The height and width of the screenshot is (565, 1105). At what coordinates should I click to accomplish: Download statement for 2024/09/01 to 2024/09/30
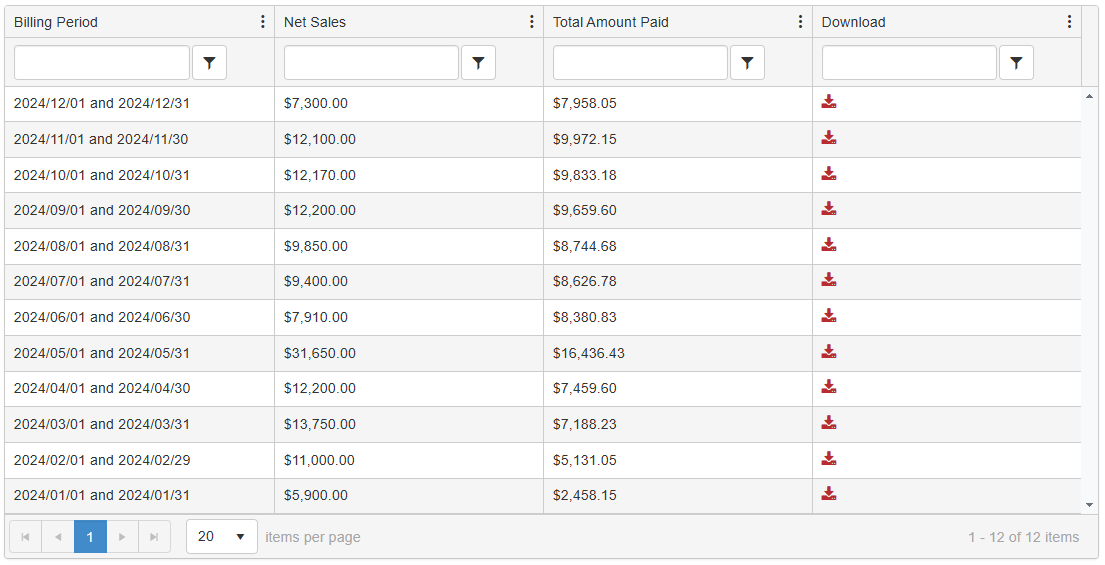pos(828,209)
